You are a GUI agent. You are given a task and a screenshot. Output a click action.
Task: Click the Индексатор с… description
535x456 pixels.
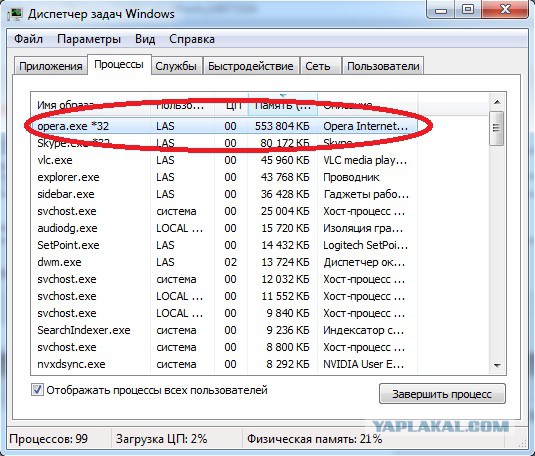click(x=363, y=330)
